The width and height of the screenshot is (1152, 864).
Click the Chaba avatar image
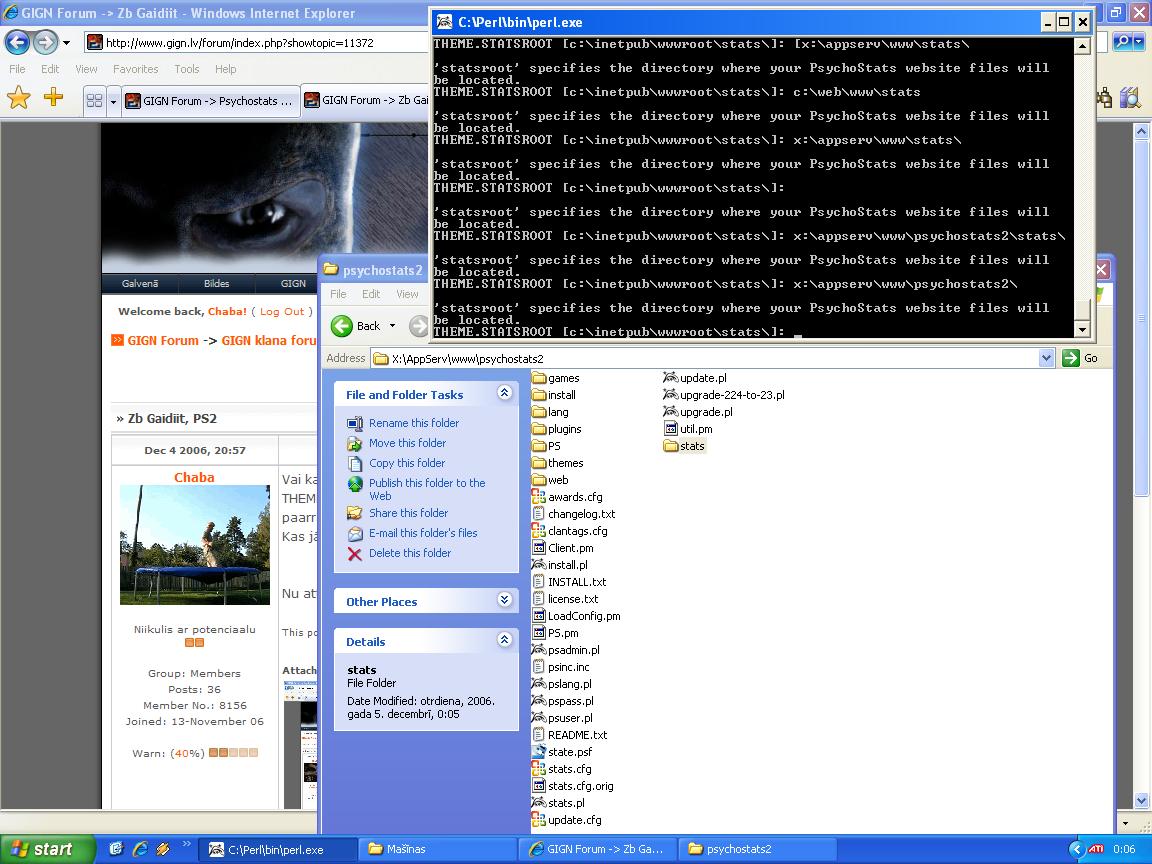pos(195,544)
